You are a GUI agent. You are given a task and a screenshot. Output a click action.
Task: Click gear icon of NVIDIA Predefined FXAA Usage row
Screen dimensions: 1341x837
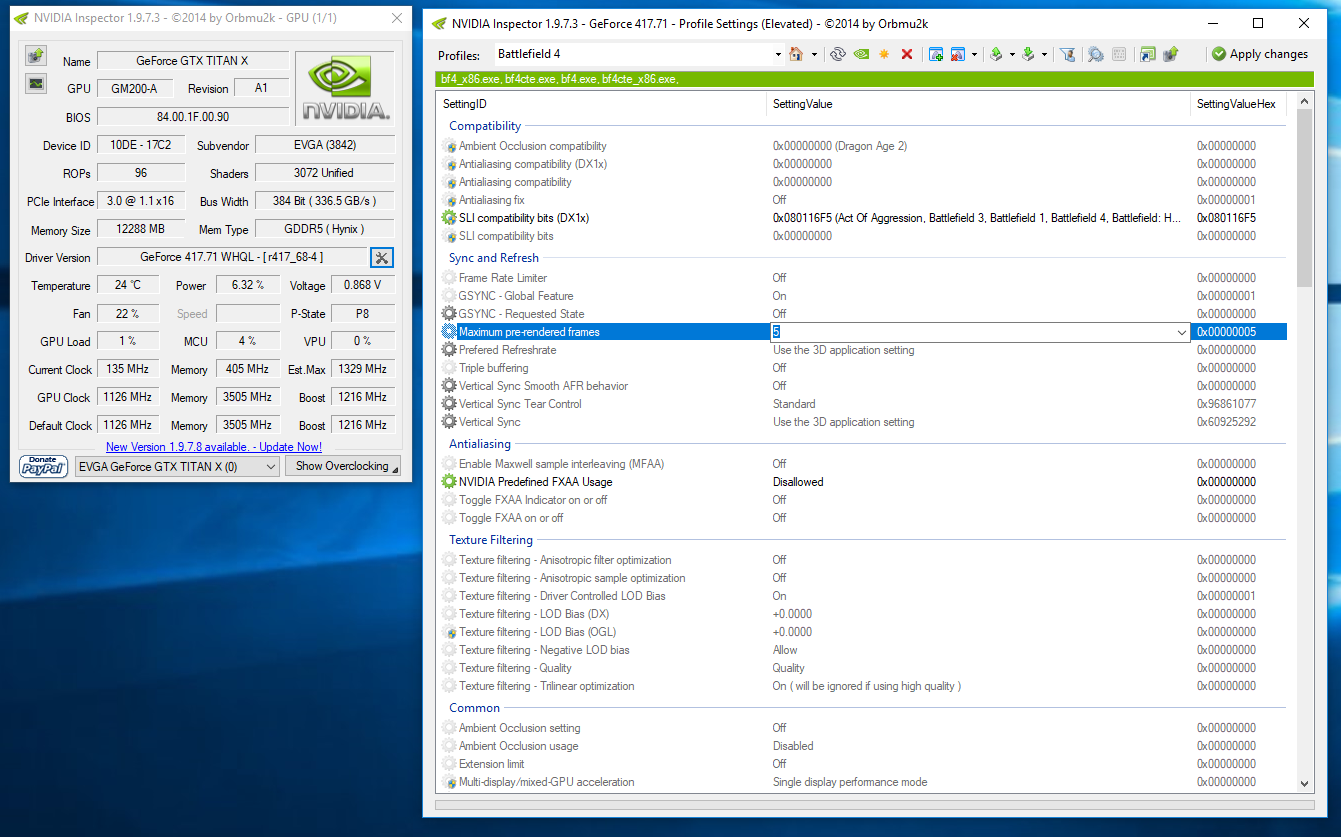pyautogui.click(x=449, y=482)
